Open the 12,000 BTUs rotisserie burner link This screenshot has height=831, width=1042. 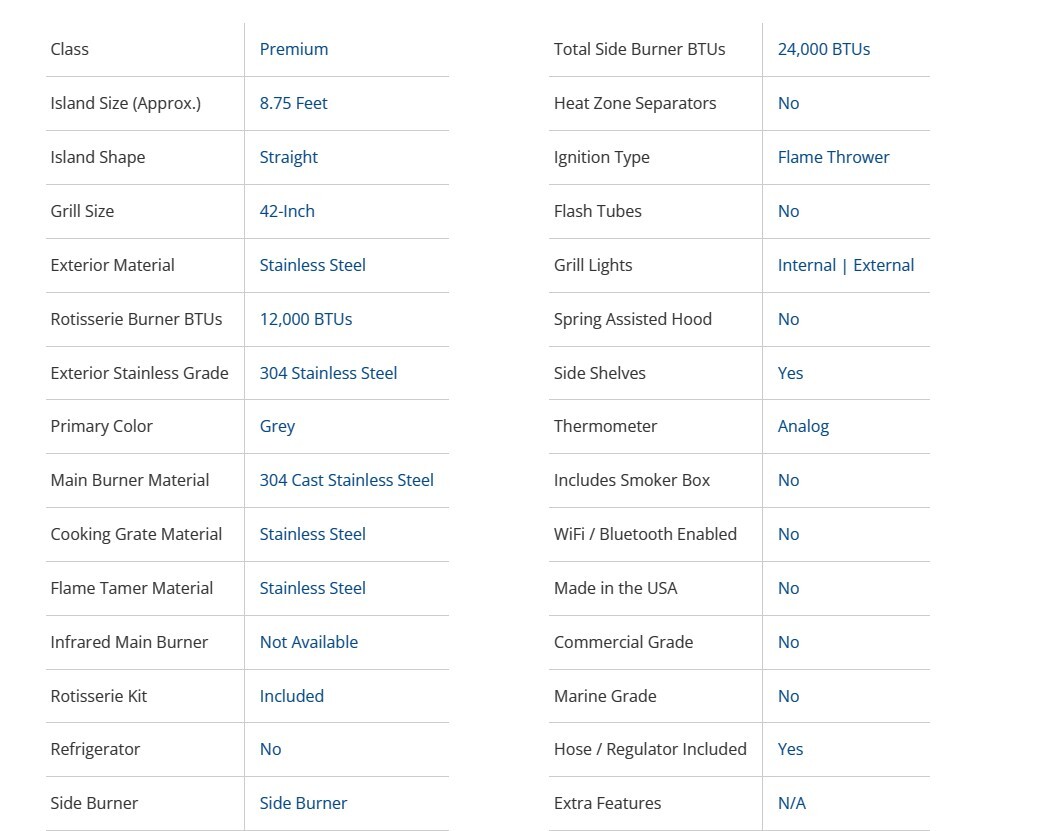point(305,319)
